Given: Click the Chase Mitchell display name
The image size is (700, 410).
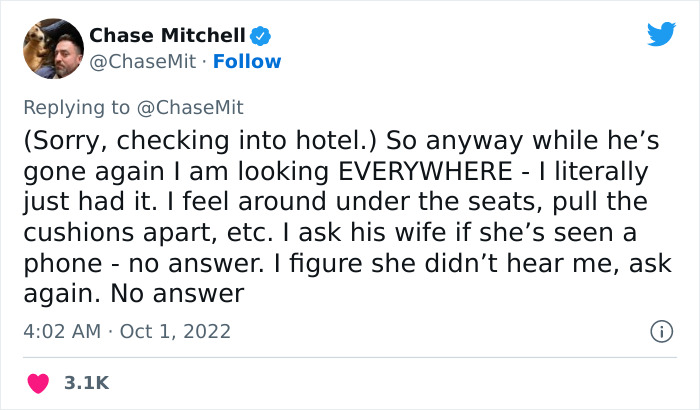Looking at the screenshot, I should pos(167,36).
